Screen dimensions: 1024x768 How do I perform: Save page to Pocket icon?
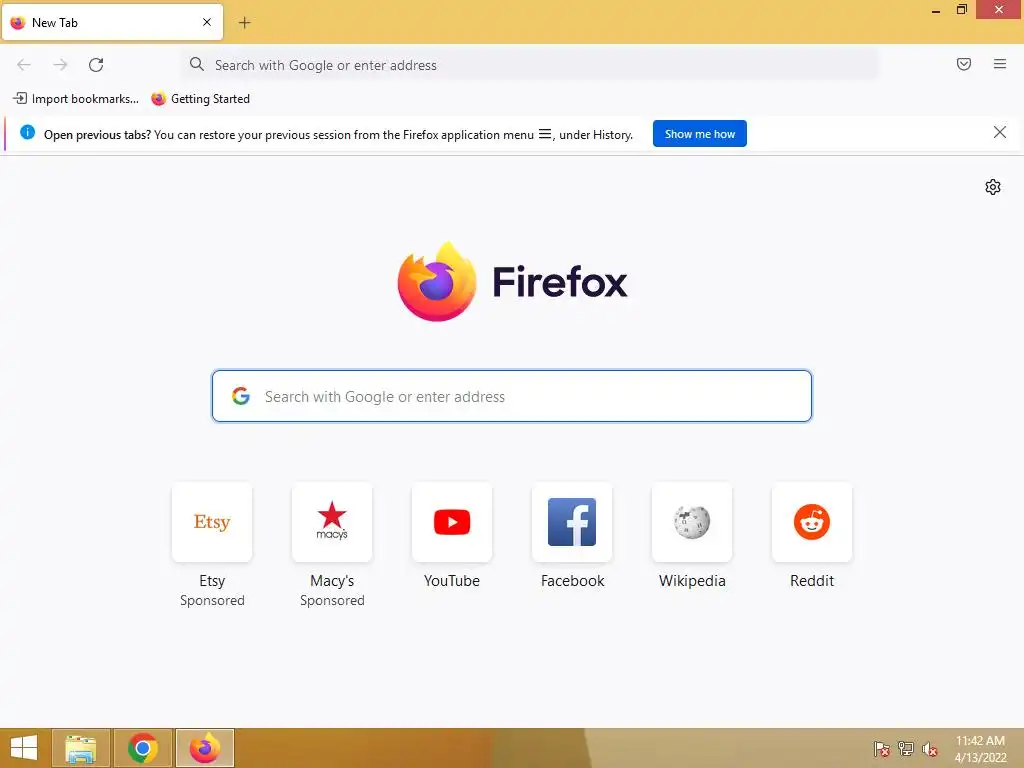[963, 64]
